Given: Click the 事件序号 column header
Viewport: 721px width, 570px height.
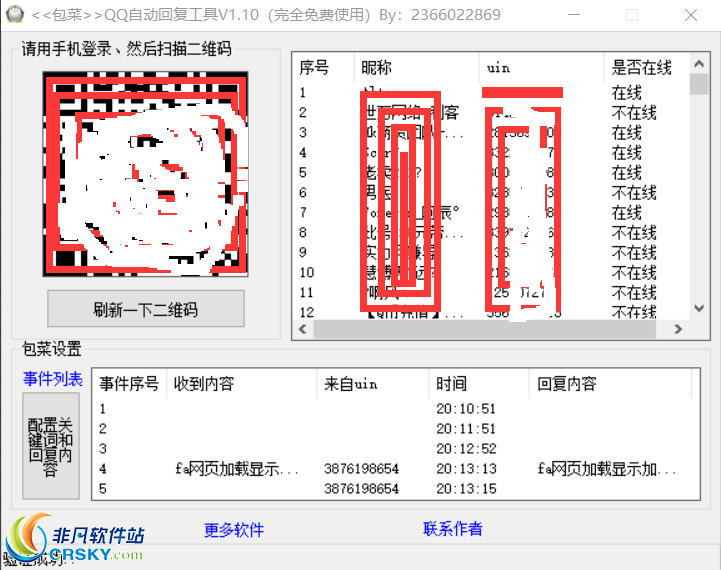Looking at the screenshot, I should tap(130, 383).
